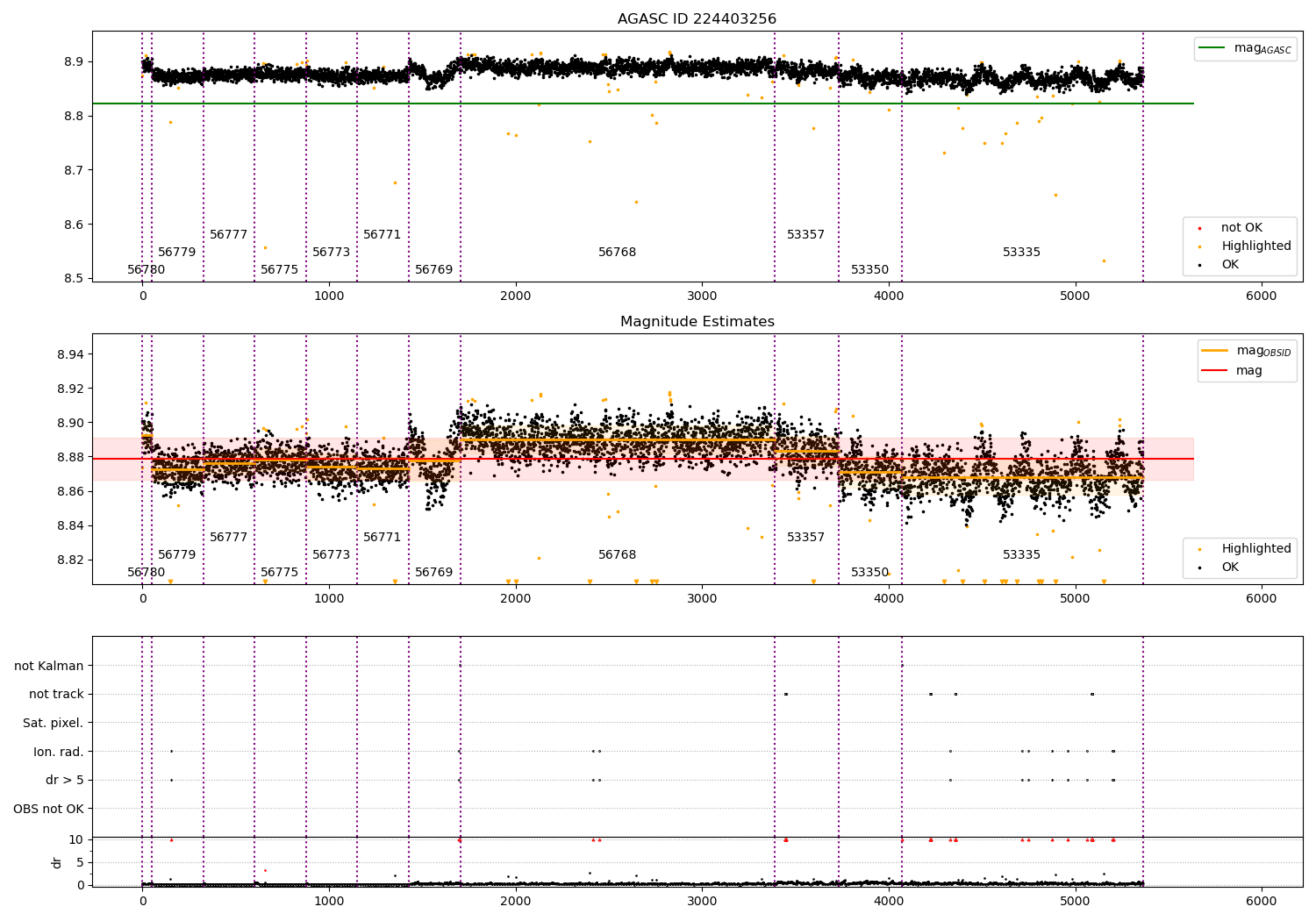Image resolution: width=1316 pixels, height=921 pixels.
Task: Click obsid label 56773 in Magnitude Estimates plot
Action: tap(332, 555)
